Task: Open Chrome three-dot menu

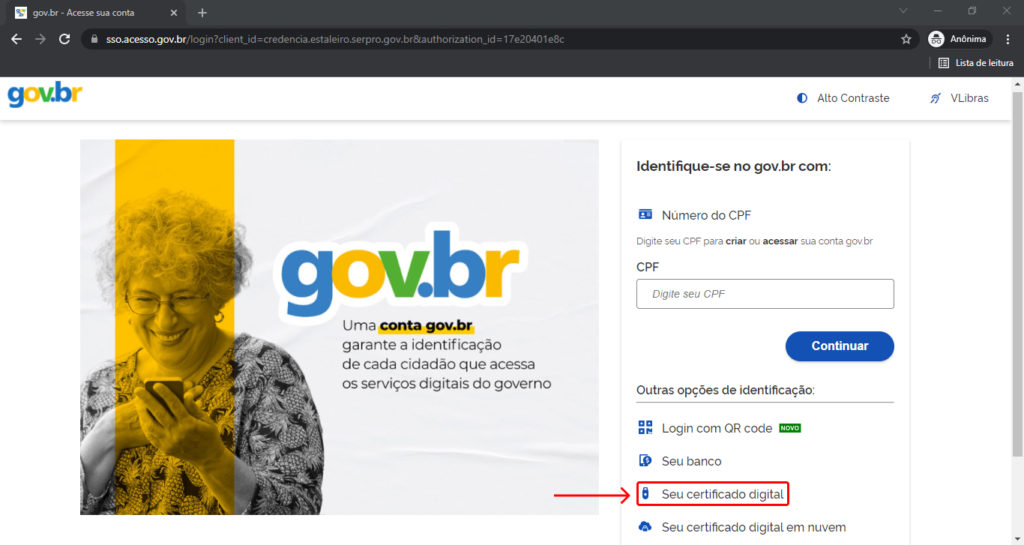Action: (x=1008, y=39)
